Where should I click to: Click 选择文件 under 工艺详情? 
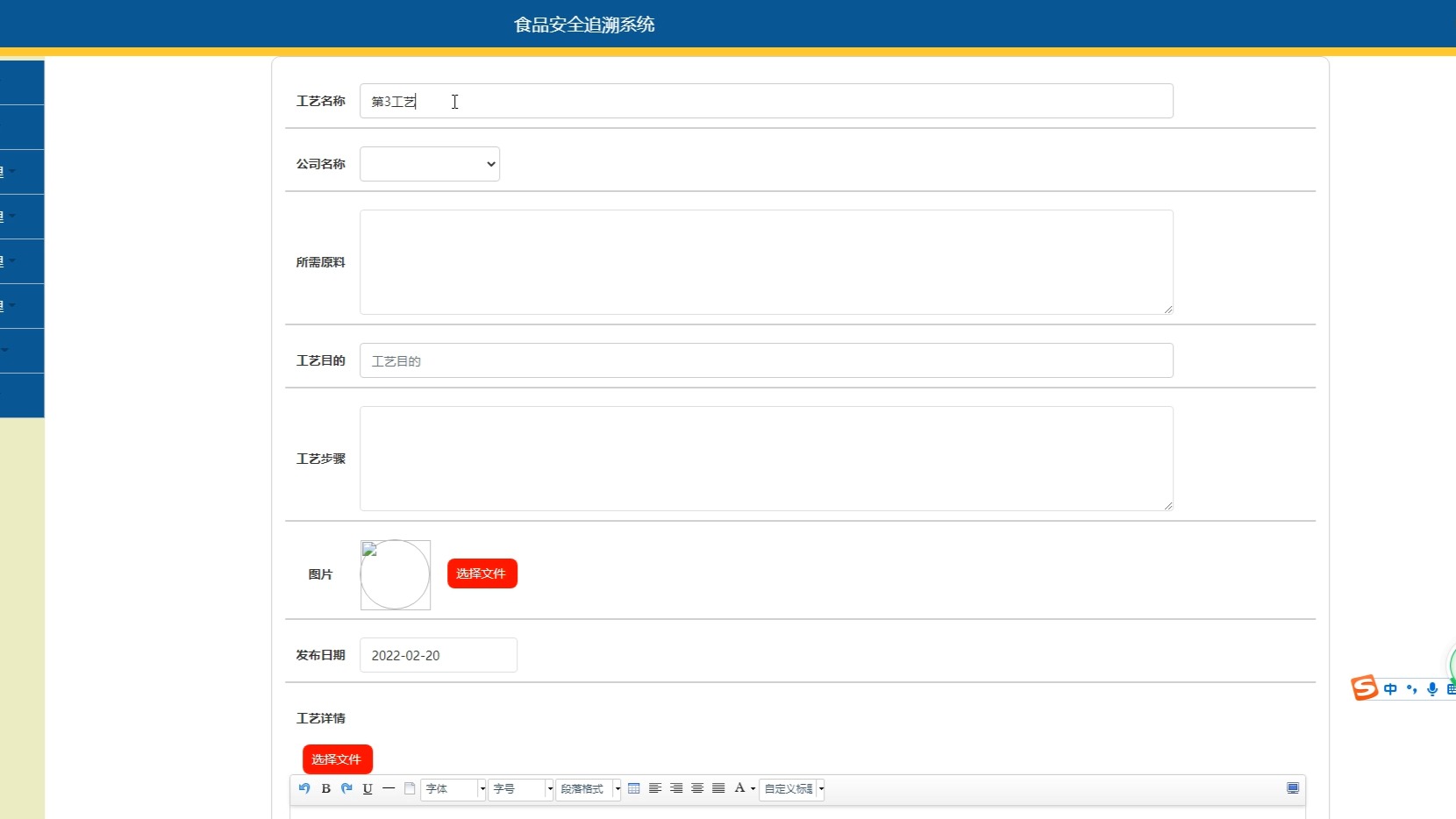click(x=337, y=758)
